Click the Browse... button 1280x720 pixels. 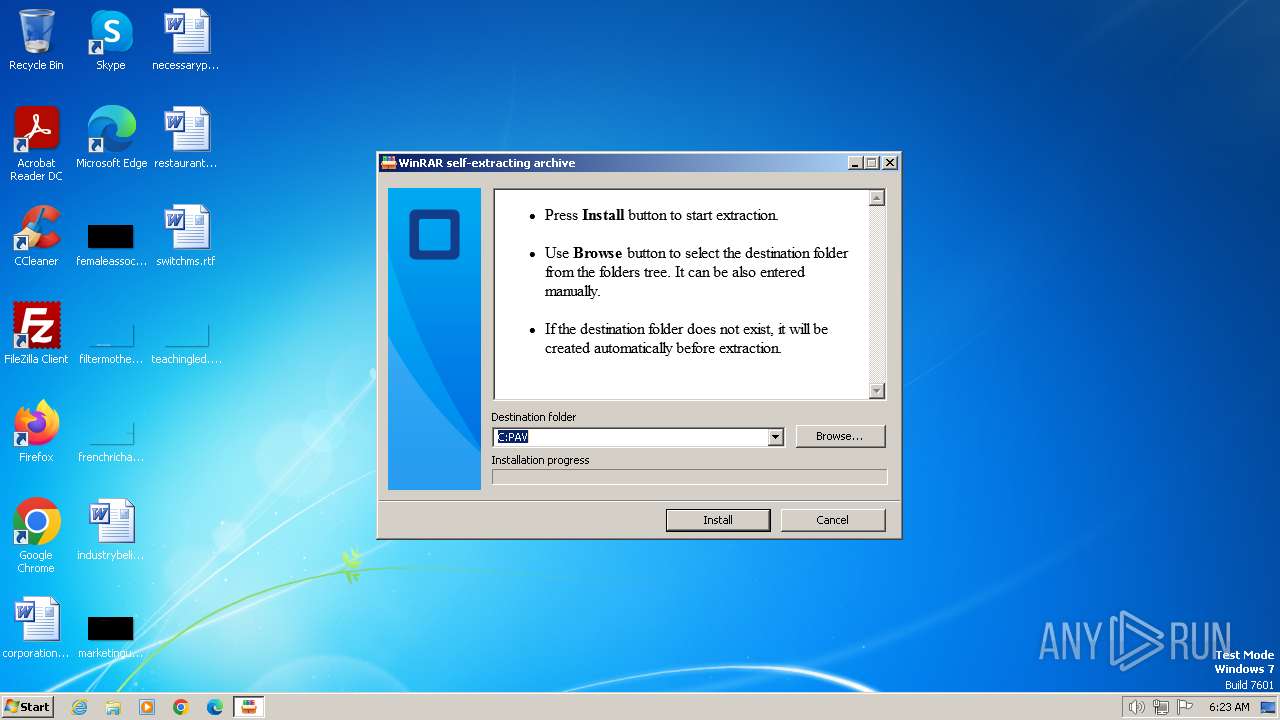pyautogui.click(x=839, y=436)
